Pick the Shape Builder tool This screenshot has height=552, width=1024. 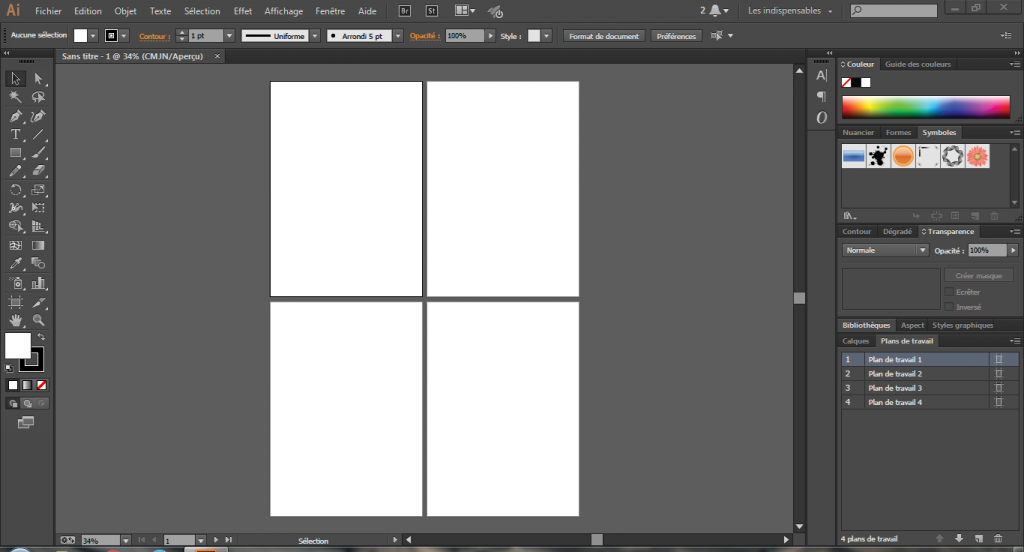point(15,227)
